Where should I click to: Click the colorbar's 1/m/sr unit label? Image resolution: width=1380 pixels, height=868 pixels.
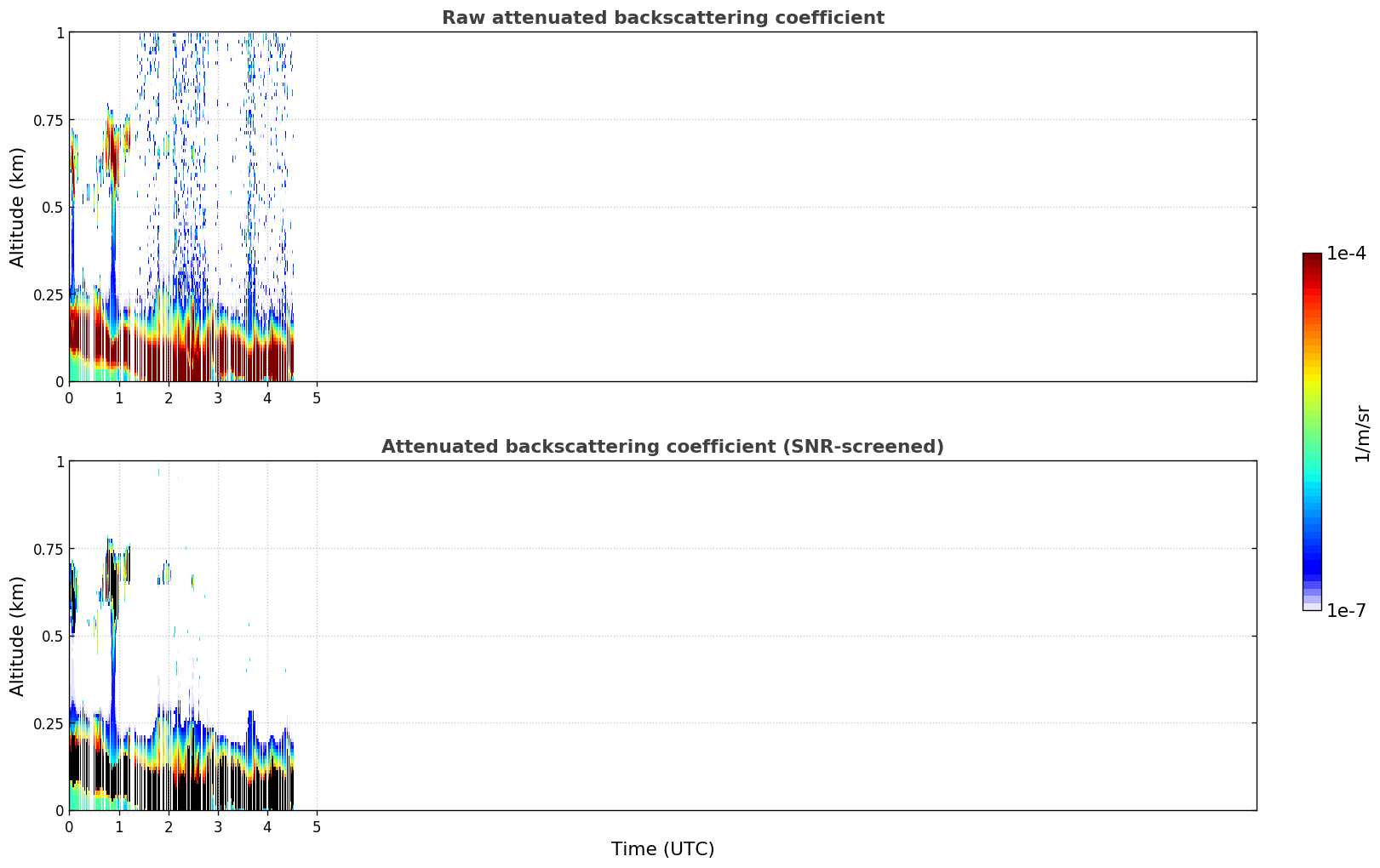(1362, 433)
